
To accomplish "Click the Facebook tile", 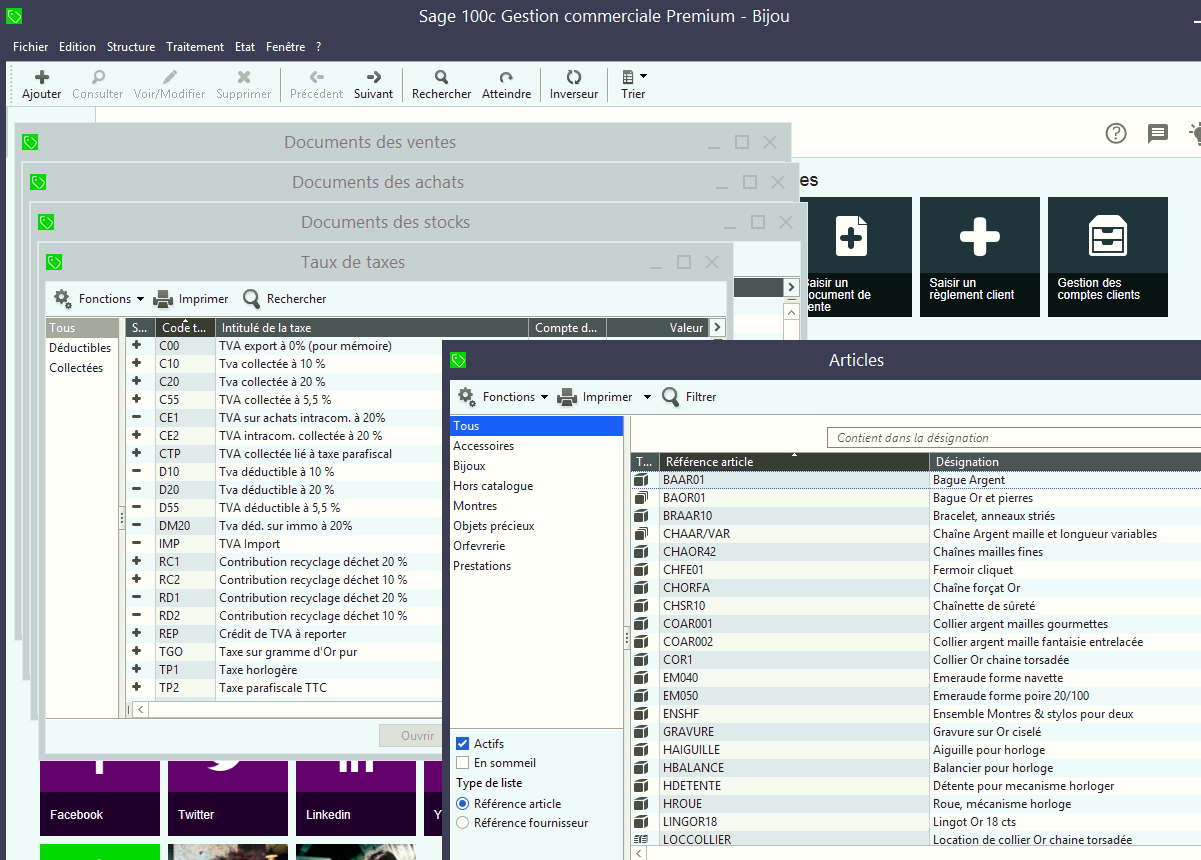I will pyautogui.click(x=100, y=798).
